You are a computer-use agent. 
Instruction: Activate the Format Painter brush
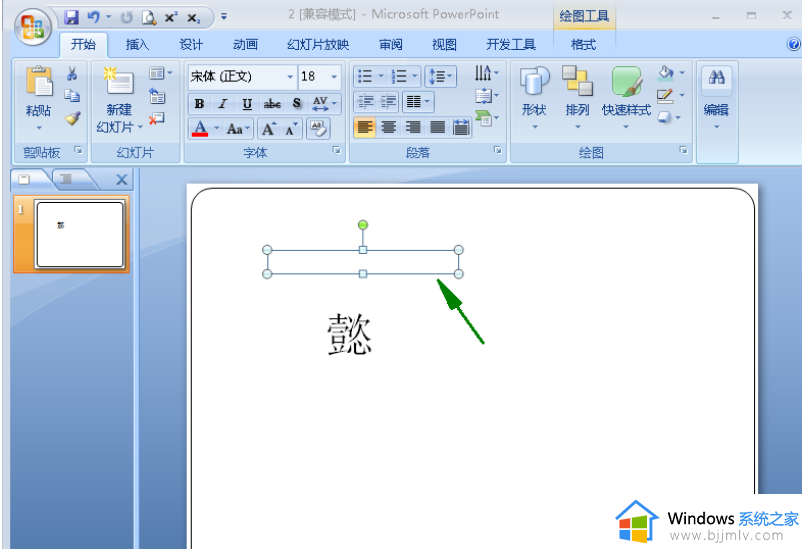tap(72, 118)
